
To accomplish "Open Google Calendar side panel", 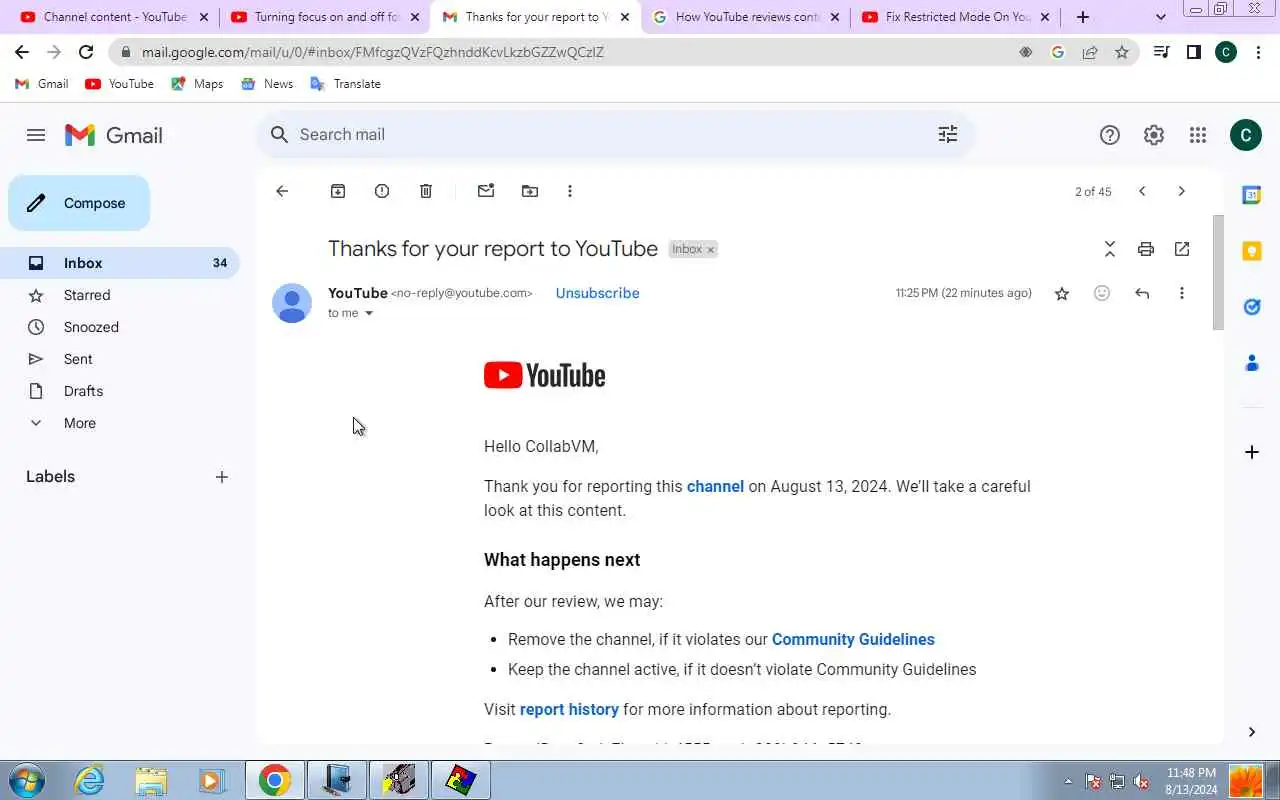I will [1252, 195].
